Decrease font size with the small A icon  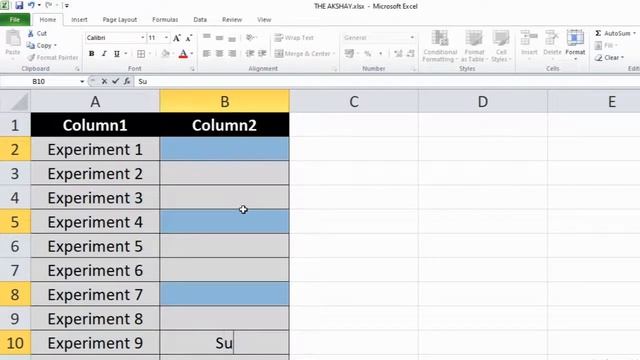189,38
